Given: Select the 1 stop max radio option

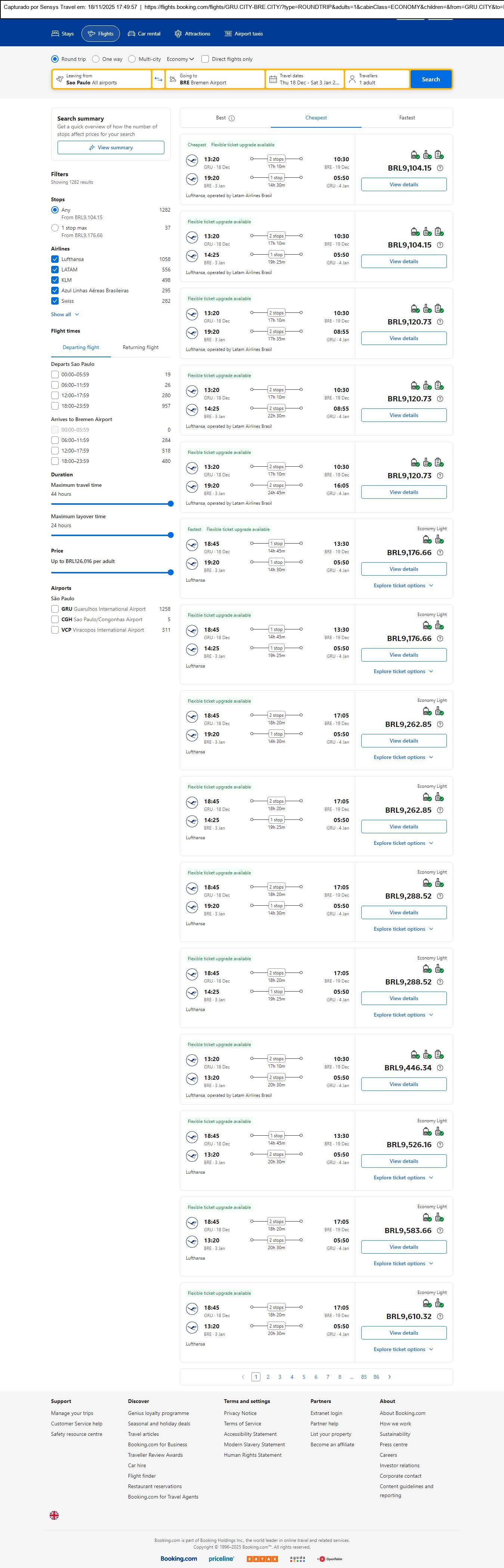Looking at the screenshot, I should [x=55, y=228].
